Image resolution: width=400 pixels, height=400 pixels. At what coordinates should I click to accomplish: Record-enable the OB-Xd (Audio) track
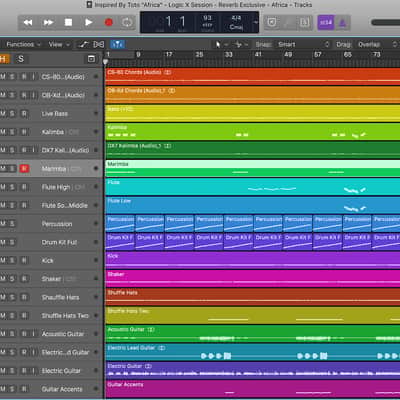[x=24, y=95]
